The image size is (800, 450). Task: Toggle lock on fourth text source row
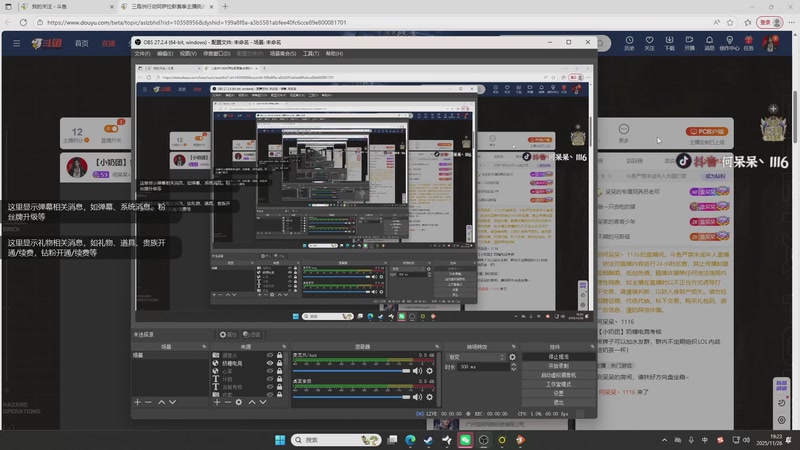pos(279,379)
